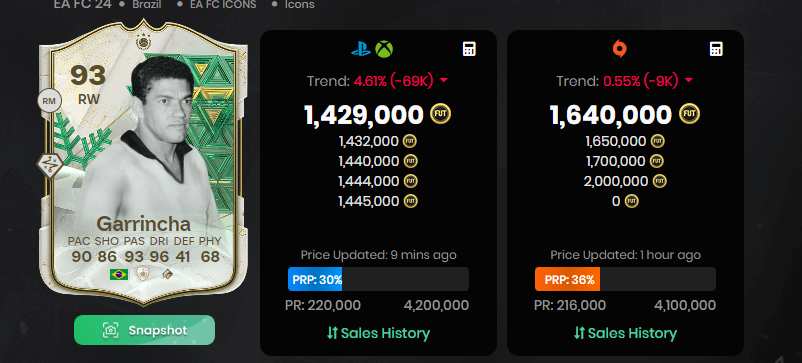The width and height of the screenshot is (802, 363).
Task: Open the EA FC ICONS breadcrumb
Action: tap(222, 5)
